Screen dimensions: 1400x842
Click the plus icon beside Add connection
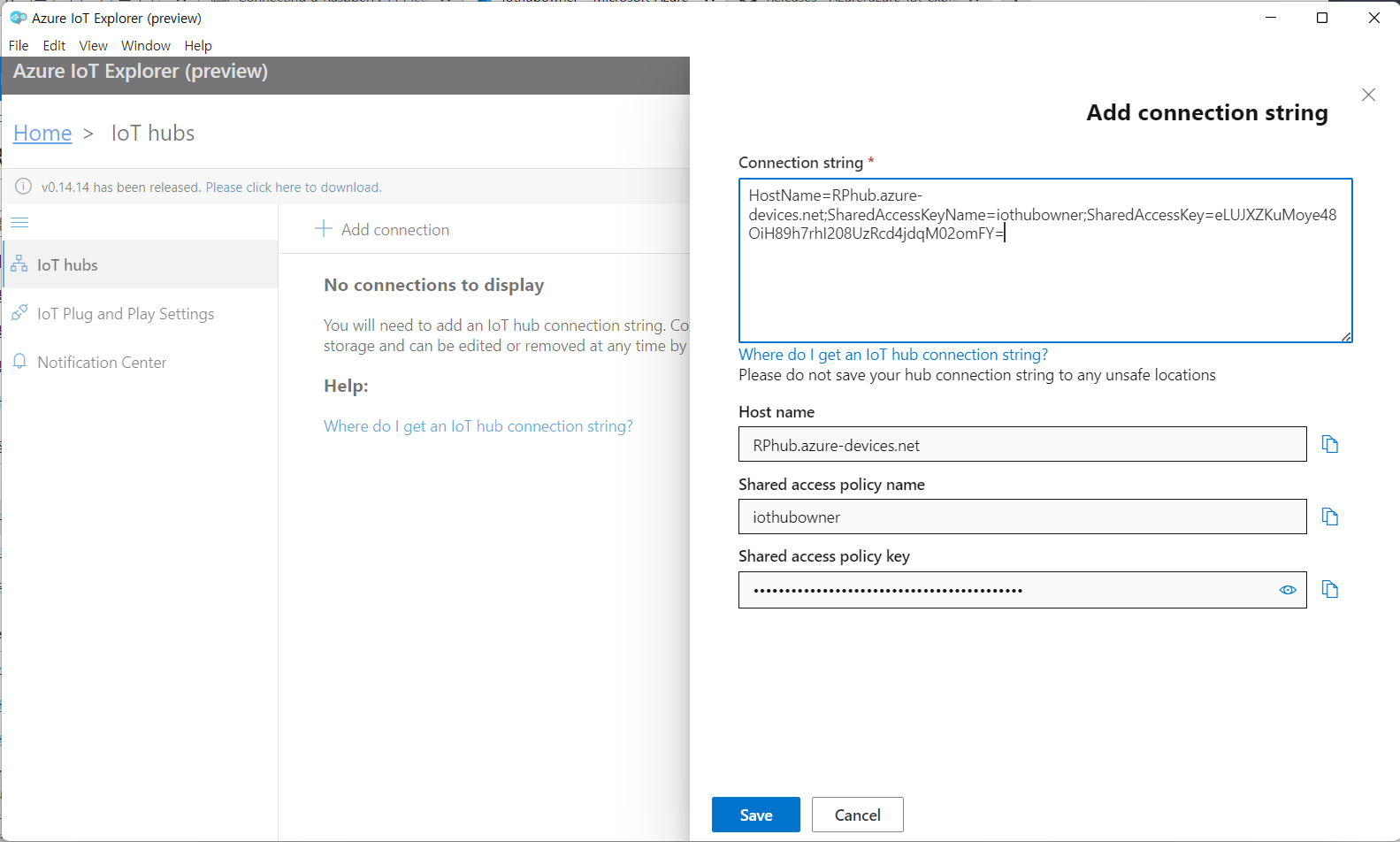[x=323, y=228]
